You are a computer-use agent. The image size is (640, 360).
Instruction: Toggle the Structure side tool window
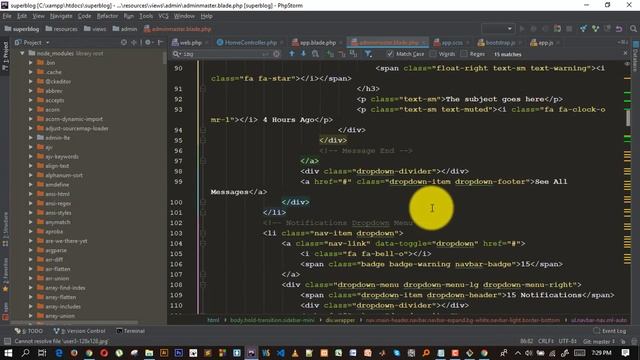(x=5, y=229)
